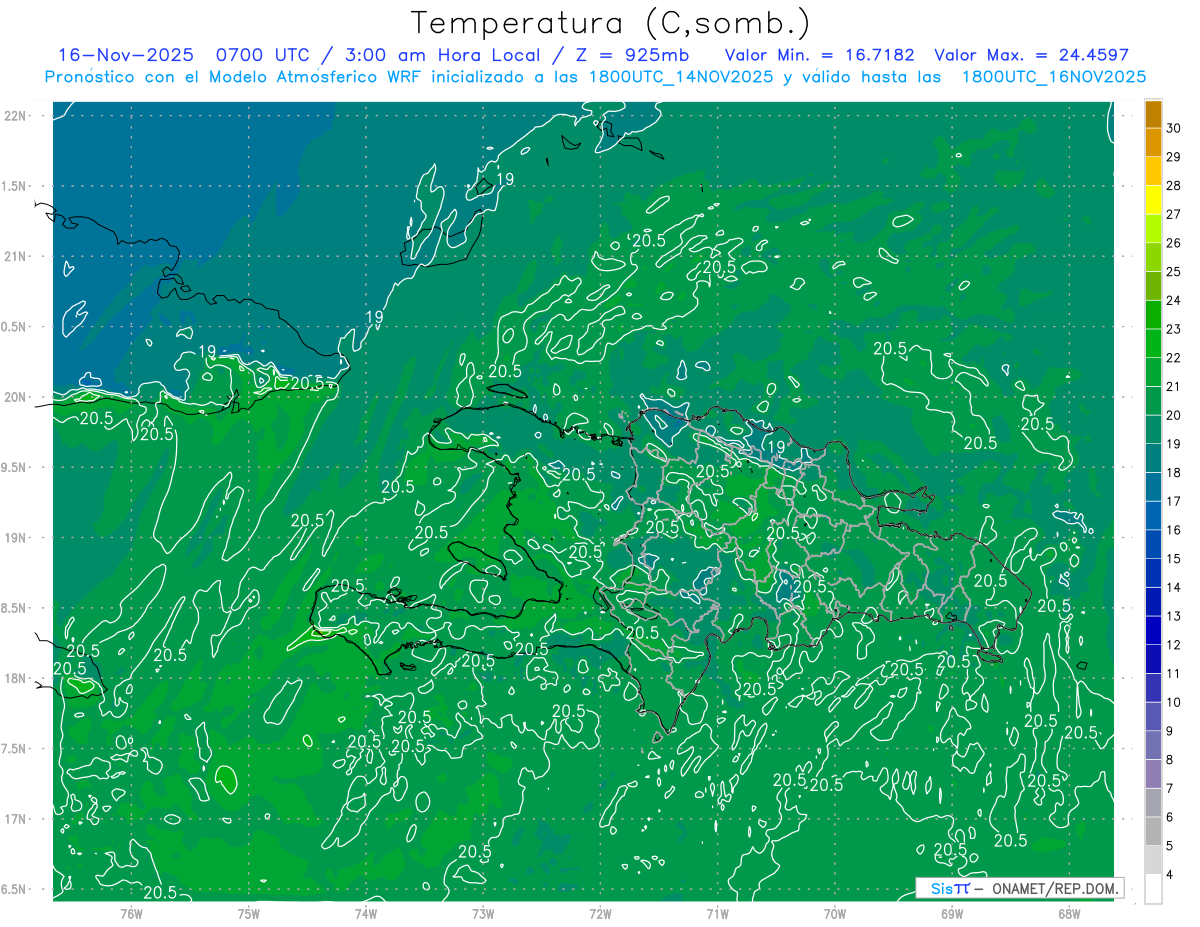Click the '8.5N' latitude axis label
Viewport: 1200px width, 927px height.
tap(15, 608)
